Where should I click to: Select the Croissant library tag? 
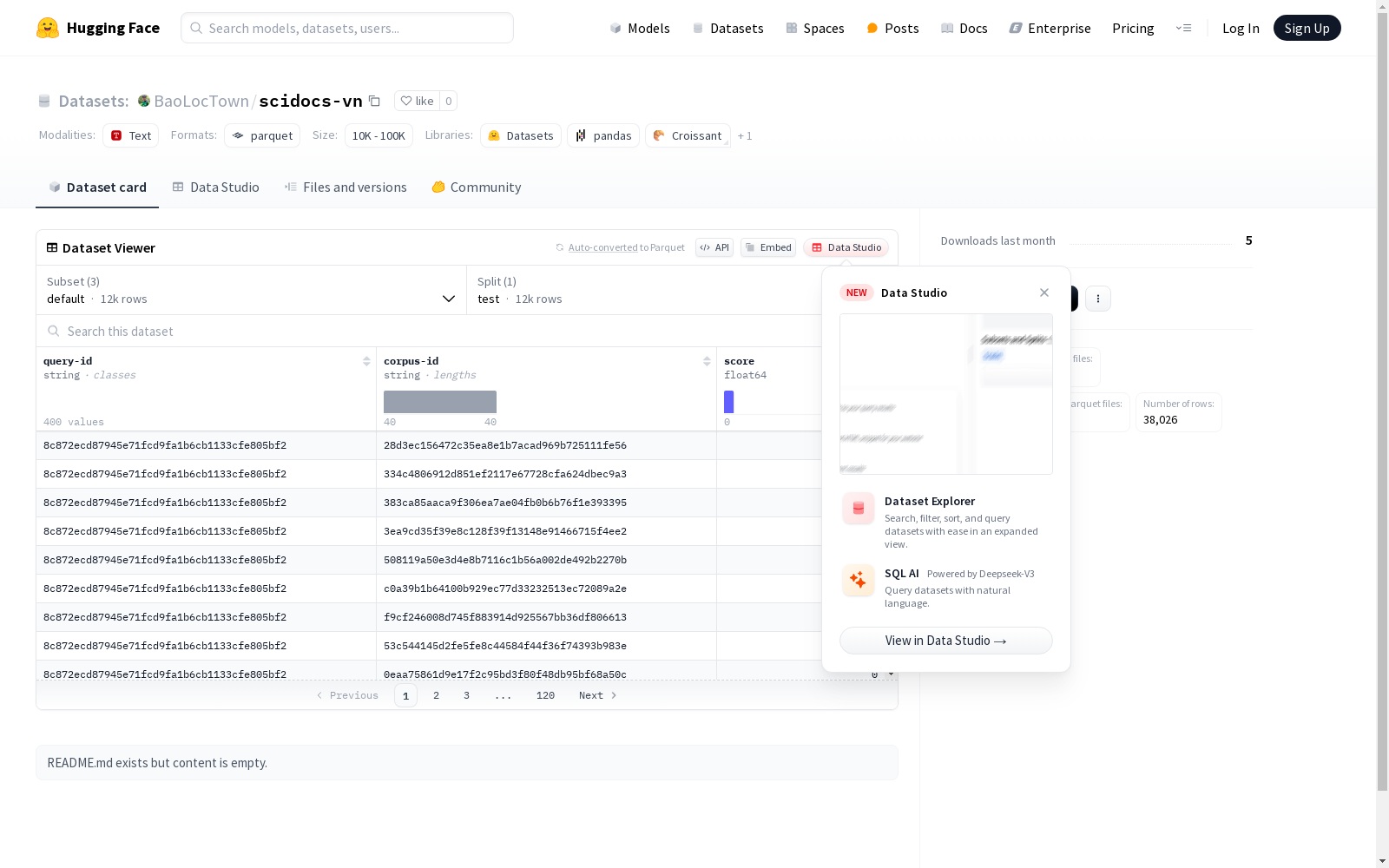point(688,135)
